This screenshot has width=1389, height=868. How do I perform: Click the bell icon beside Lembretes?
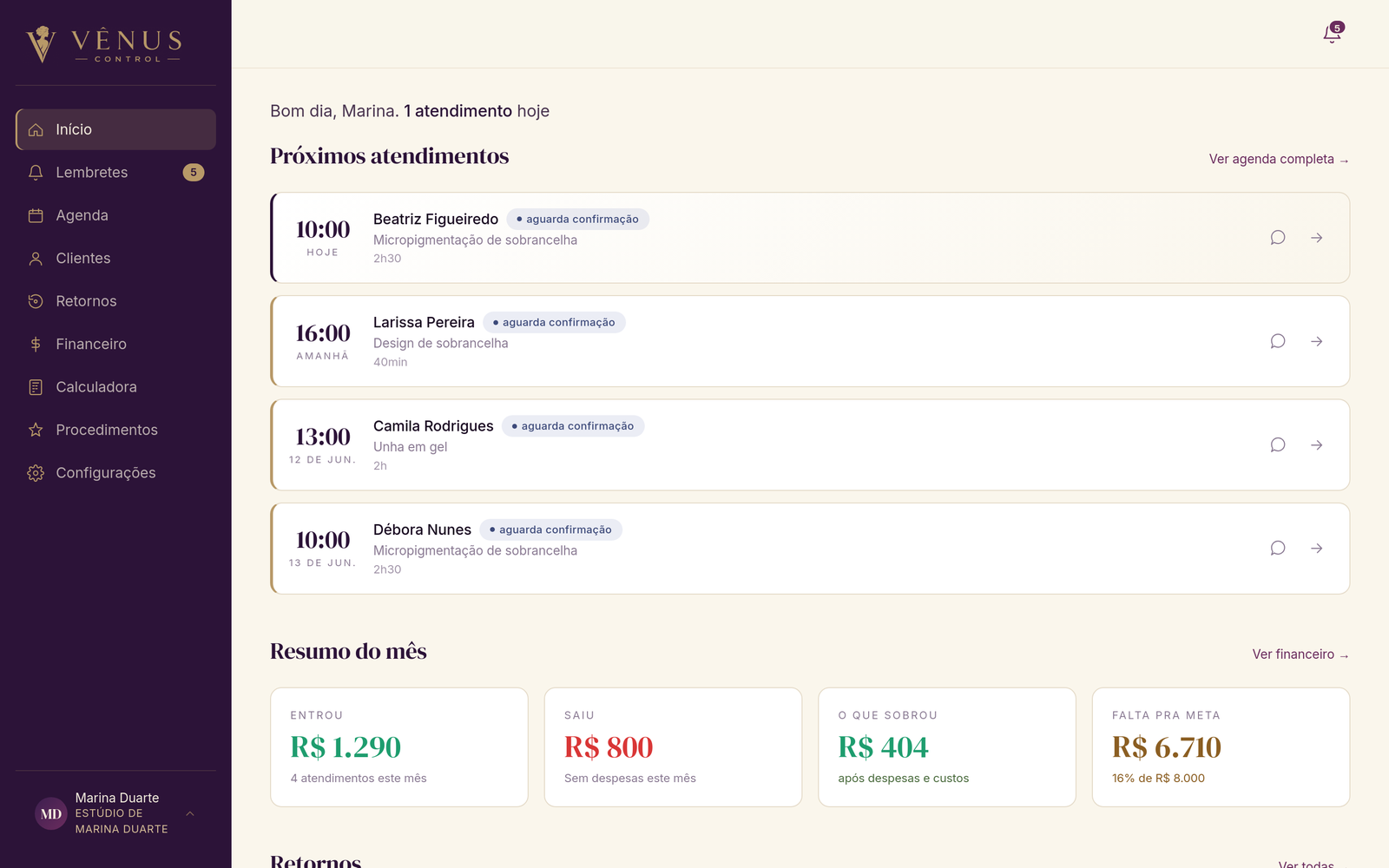[36, 173]
